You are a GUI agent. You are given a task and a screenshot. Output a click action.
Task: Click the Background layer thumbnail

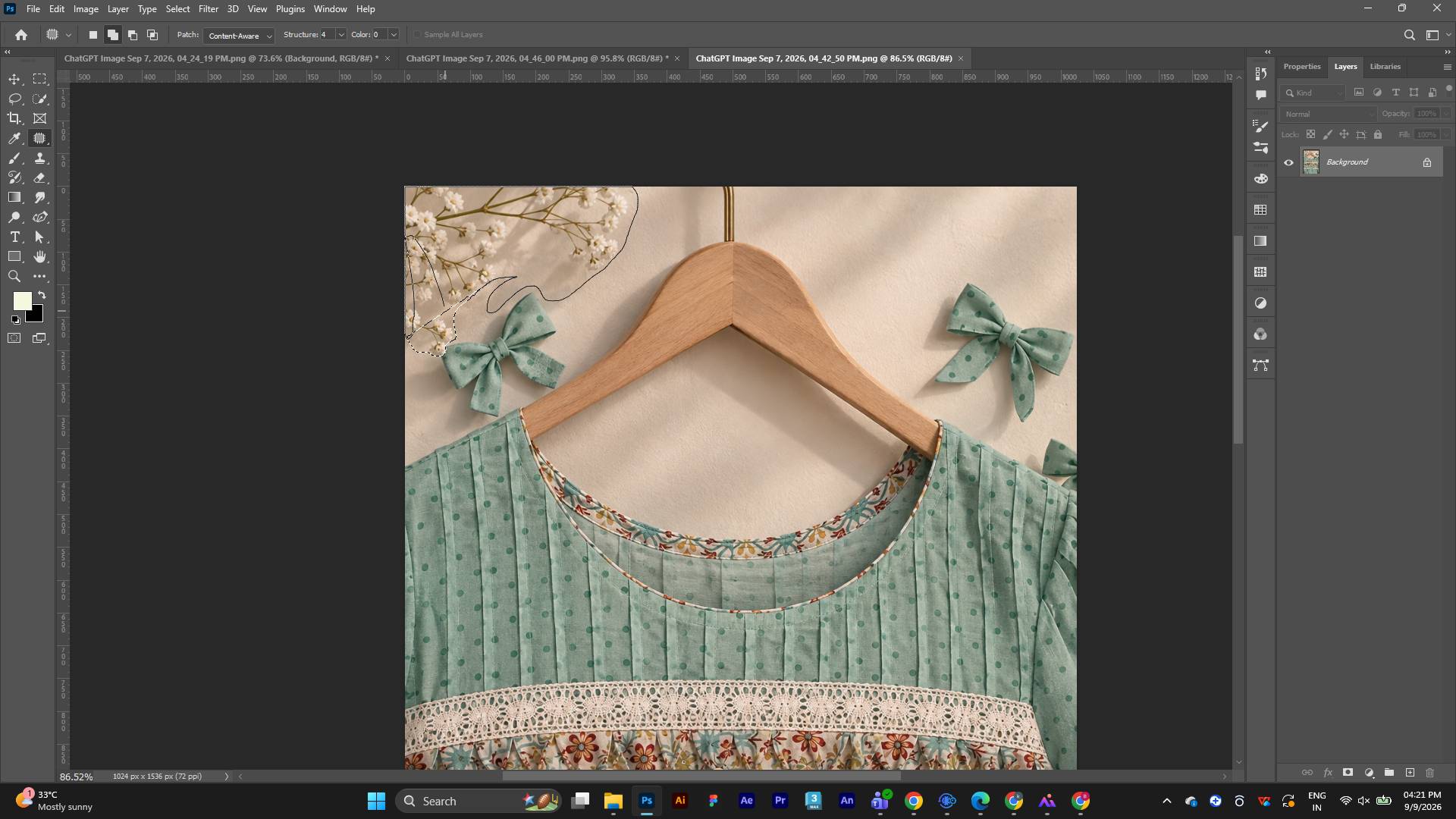tap(1311, 162)
